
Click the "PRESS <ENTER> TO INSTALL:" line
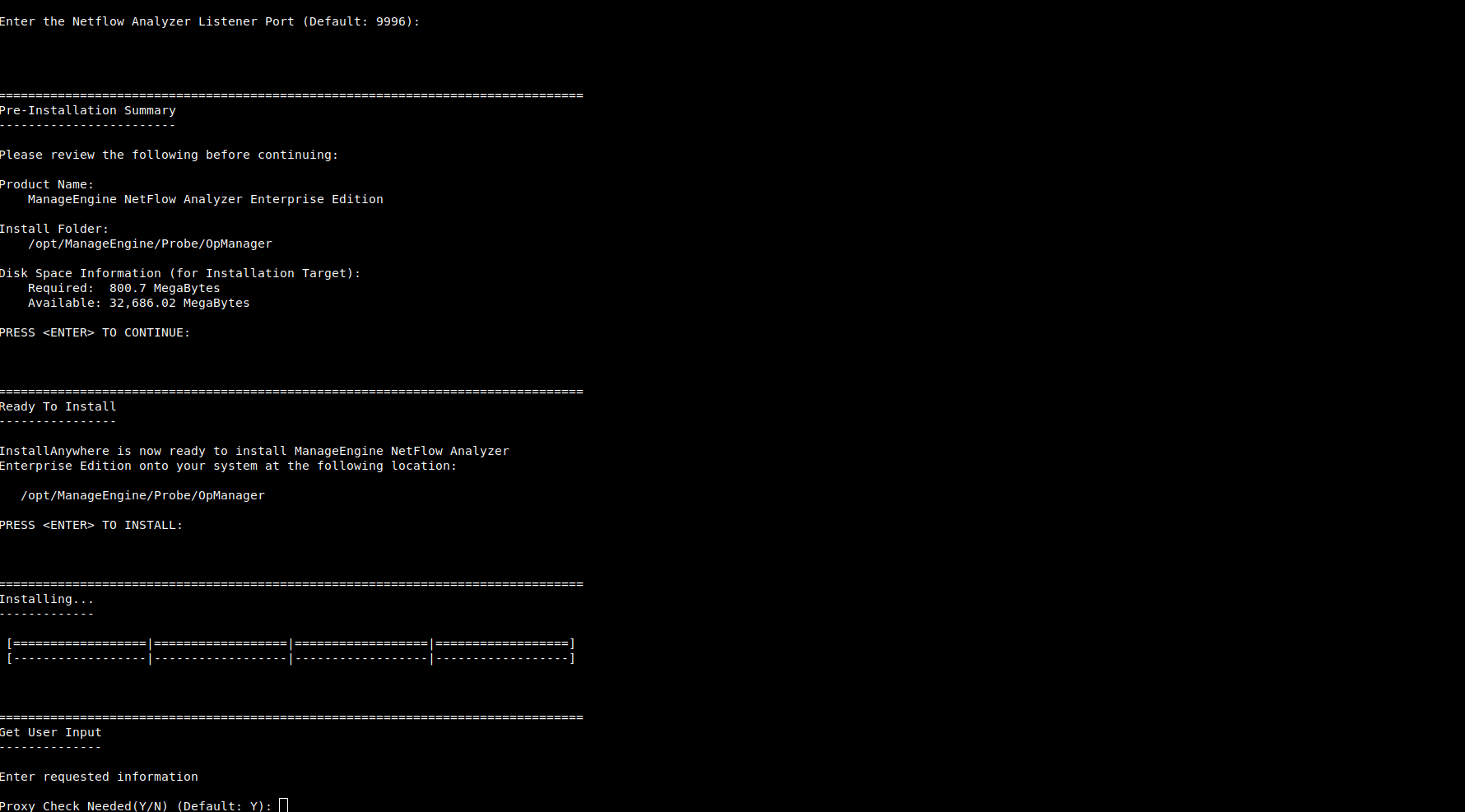(91, 525)
